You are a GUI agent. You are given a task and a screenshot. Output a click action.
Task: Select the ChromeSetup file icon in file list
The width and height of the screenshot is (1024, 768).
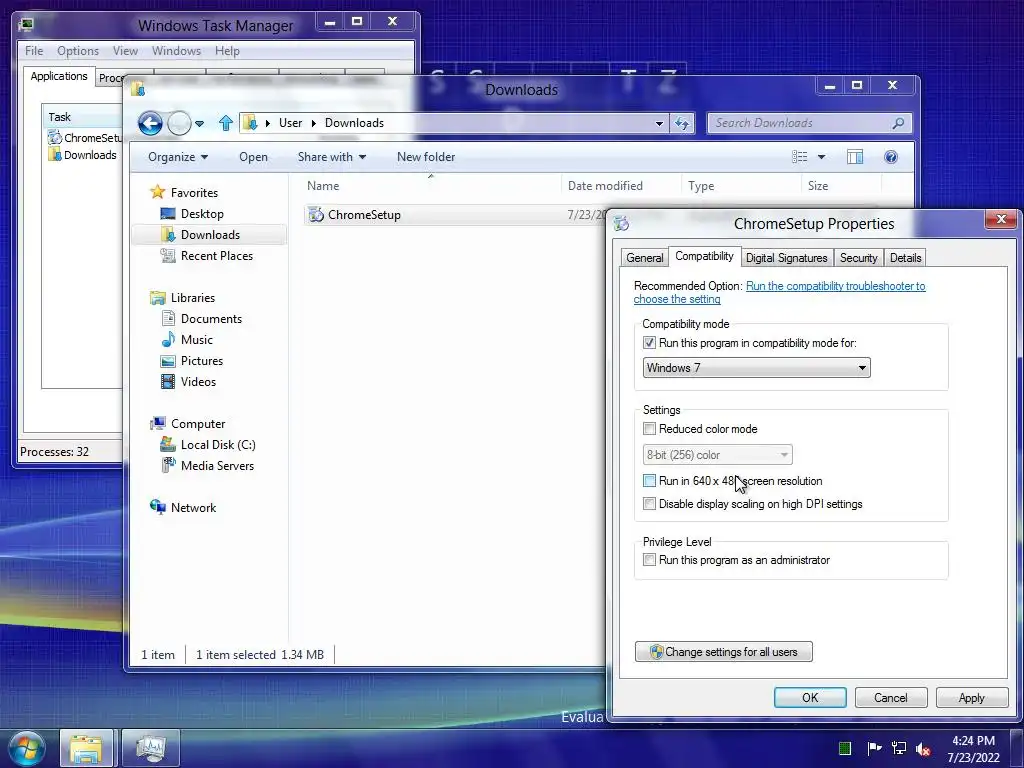(x=316, y=214)
